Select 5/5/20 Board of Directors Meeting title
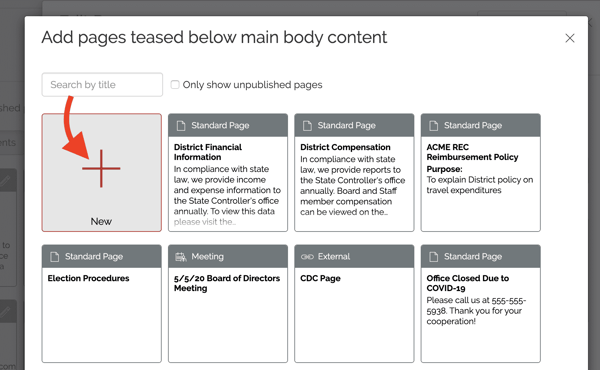 [x=227, y=284]
